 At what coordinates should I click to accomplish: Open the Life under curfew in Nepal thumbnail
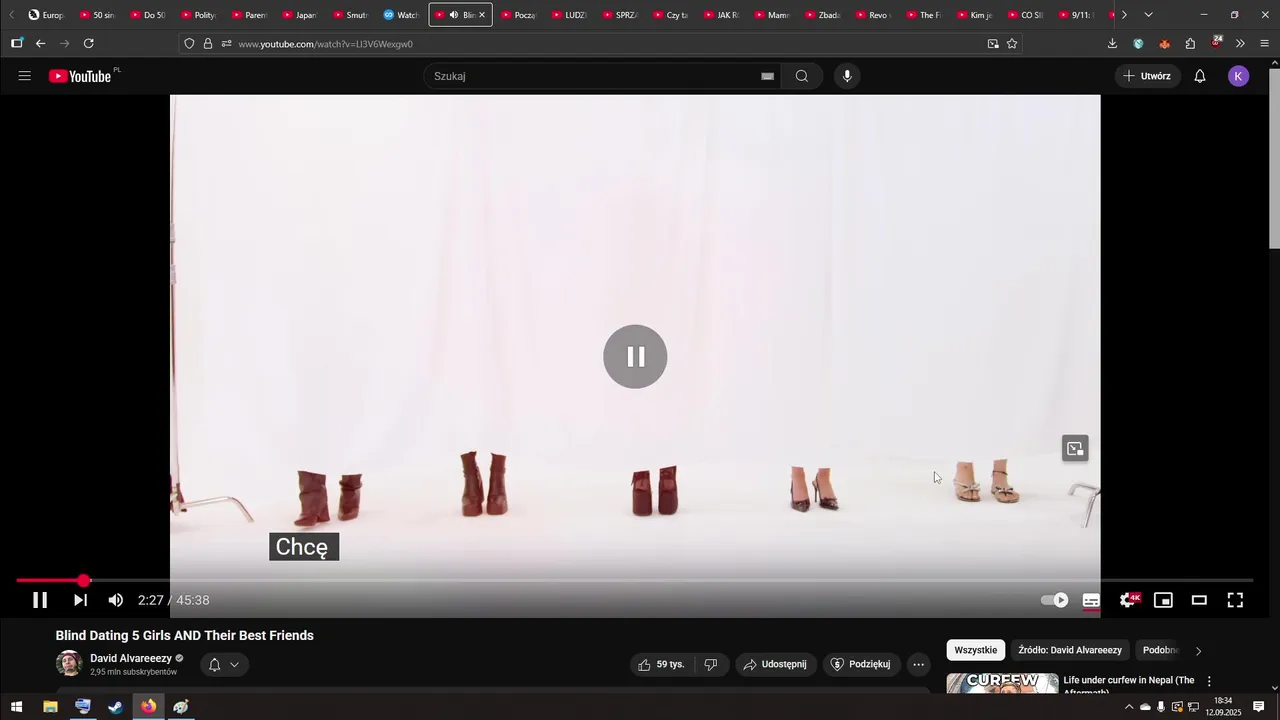(x=1002, y=683)
